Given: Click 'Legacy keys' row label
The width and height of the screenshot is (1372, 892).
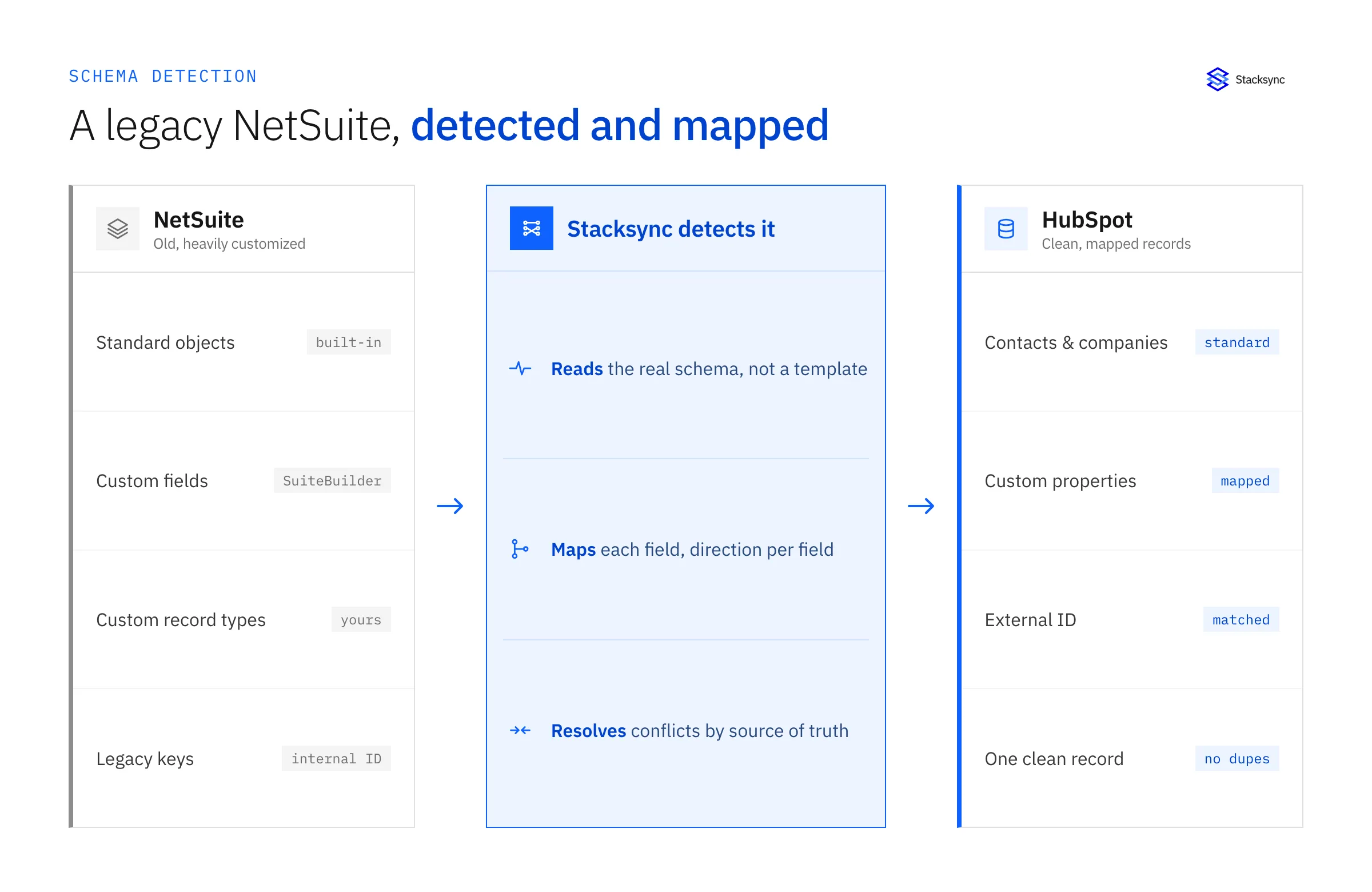Looking at the screenshot, I should click(x=145, y=759).
